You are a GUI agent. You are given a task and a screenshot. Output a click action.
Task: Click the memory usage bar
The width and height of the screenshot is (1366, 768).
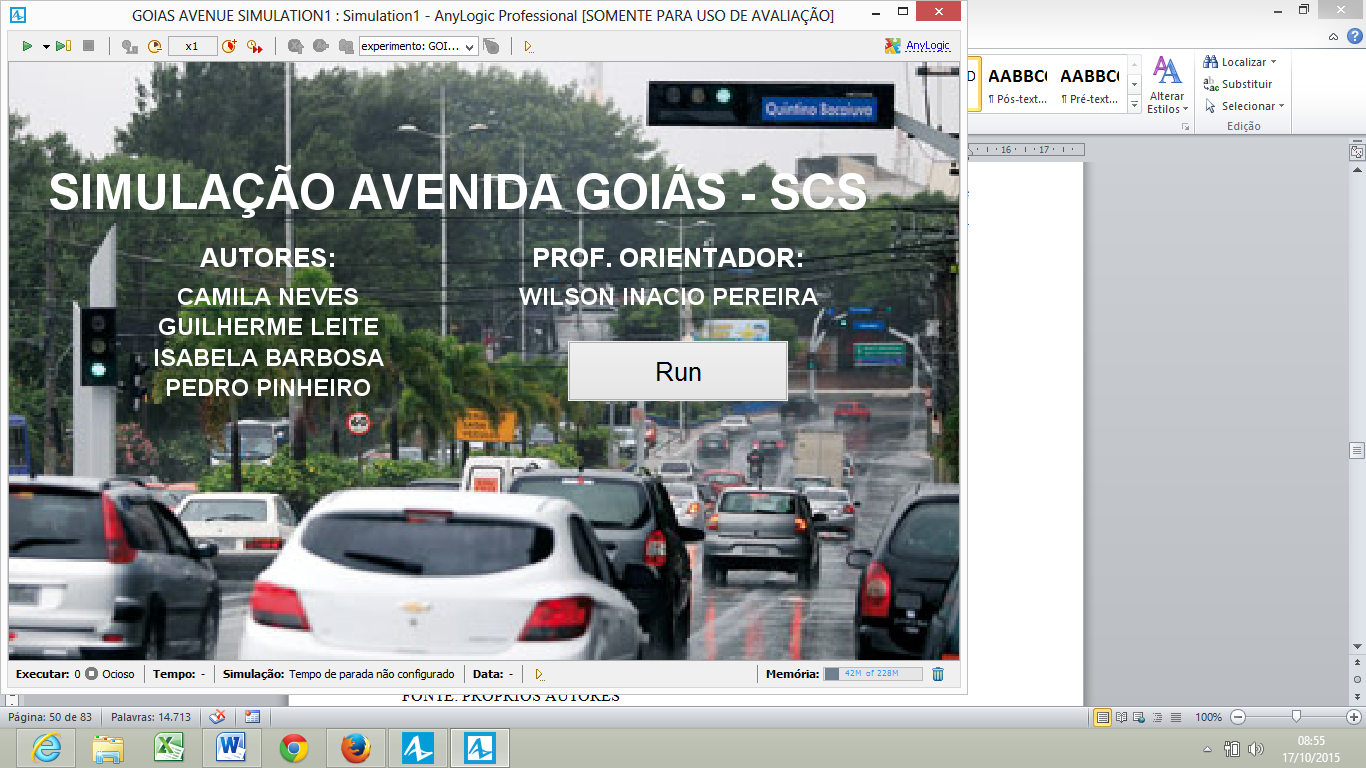(x=873, y=674)
